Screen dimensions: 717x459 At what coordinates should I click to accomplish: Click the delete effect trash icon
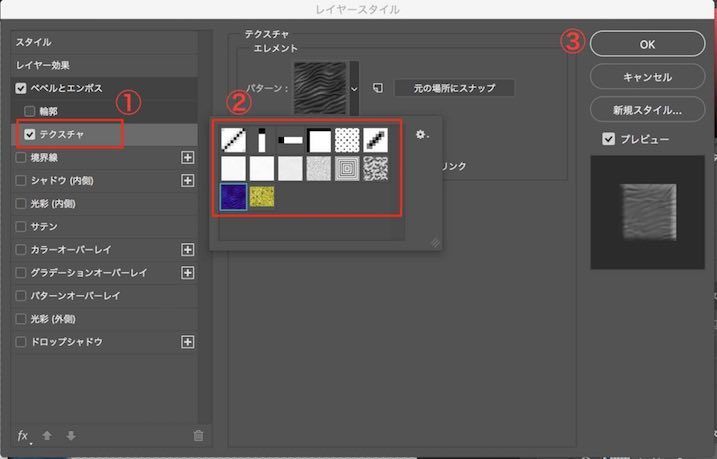(x=198, y=436)
